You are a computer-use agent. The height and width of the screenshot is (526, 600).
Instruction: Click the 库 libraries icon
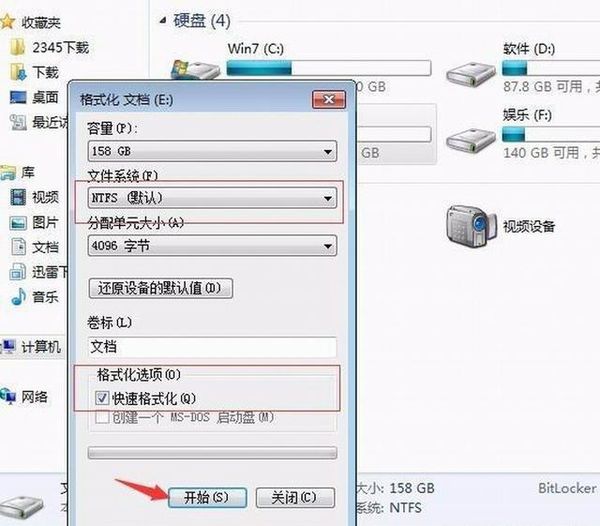(x=8, y=173)
